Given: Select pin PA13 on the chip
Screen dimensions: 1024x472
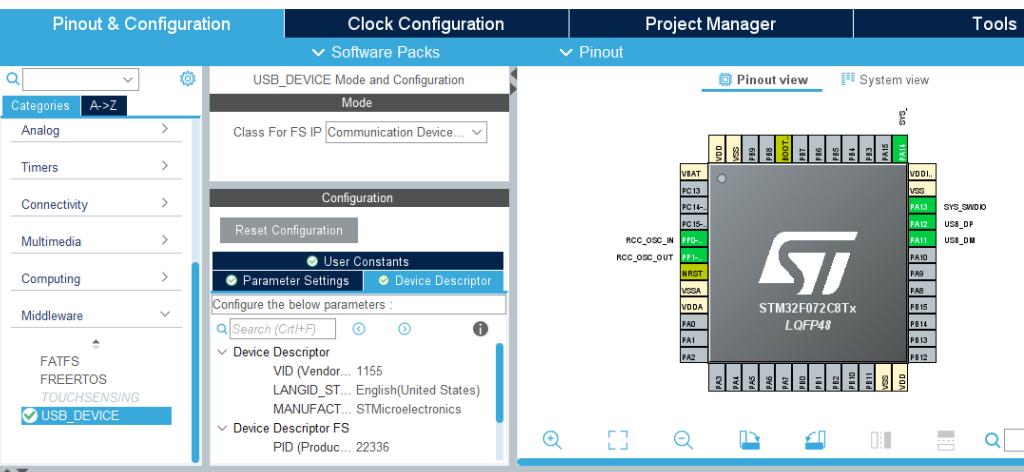Looking at the screenshot, I should (x=921, y=207).
